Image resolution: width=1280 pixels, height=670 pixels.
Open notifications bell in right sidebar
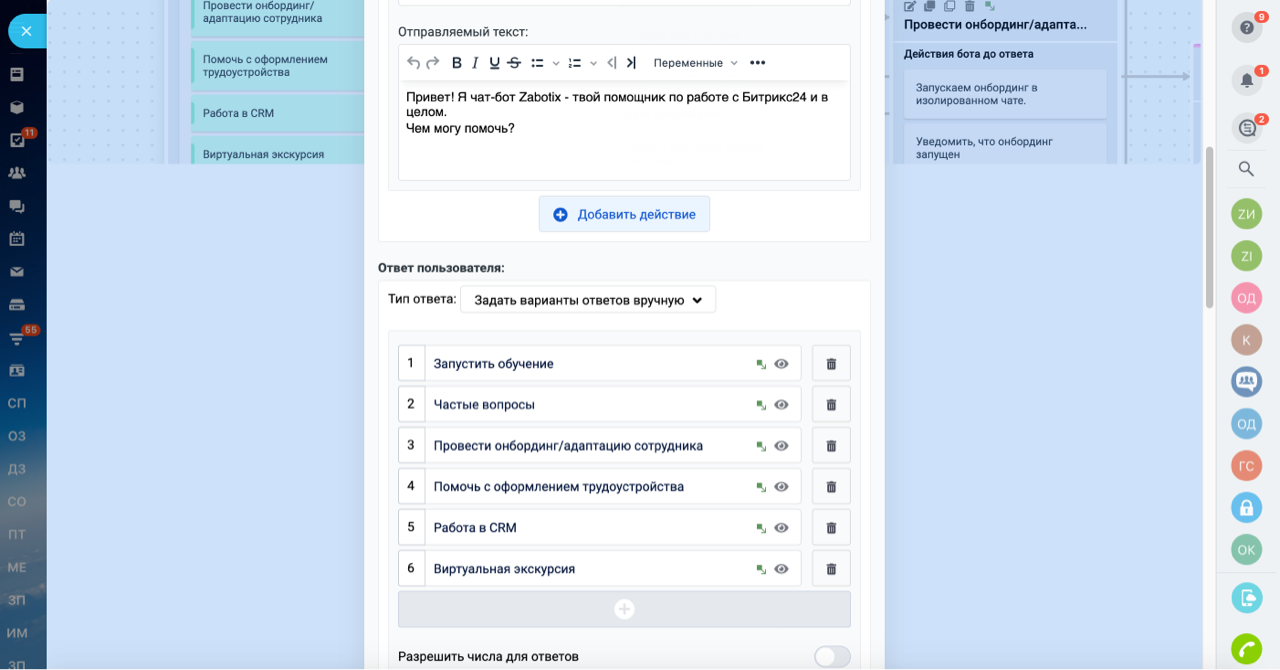click(x=1246, y=81)
